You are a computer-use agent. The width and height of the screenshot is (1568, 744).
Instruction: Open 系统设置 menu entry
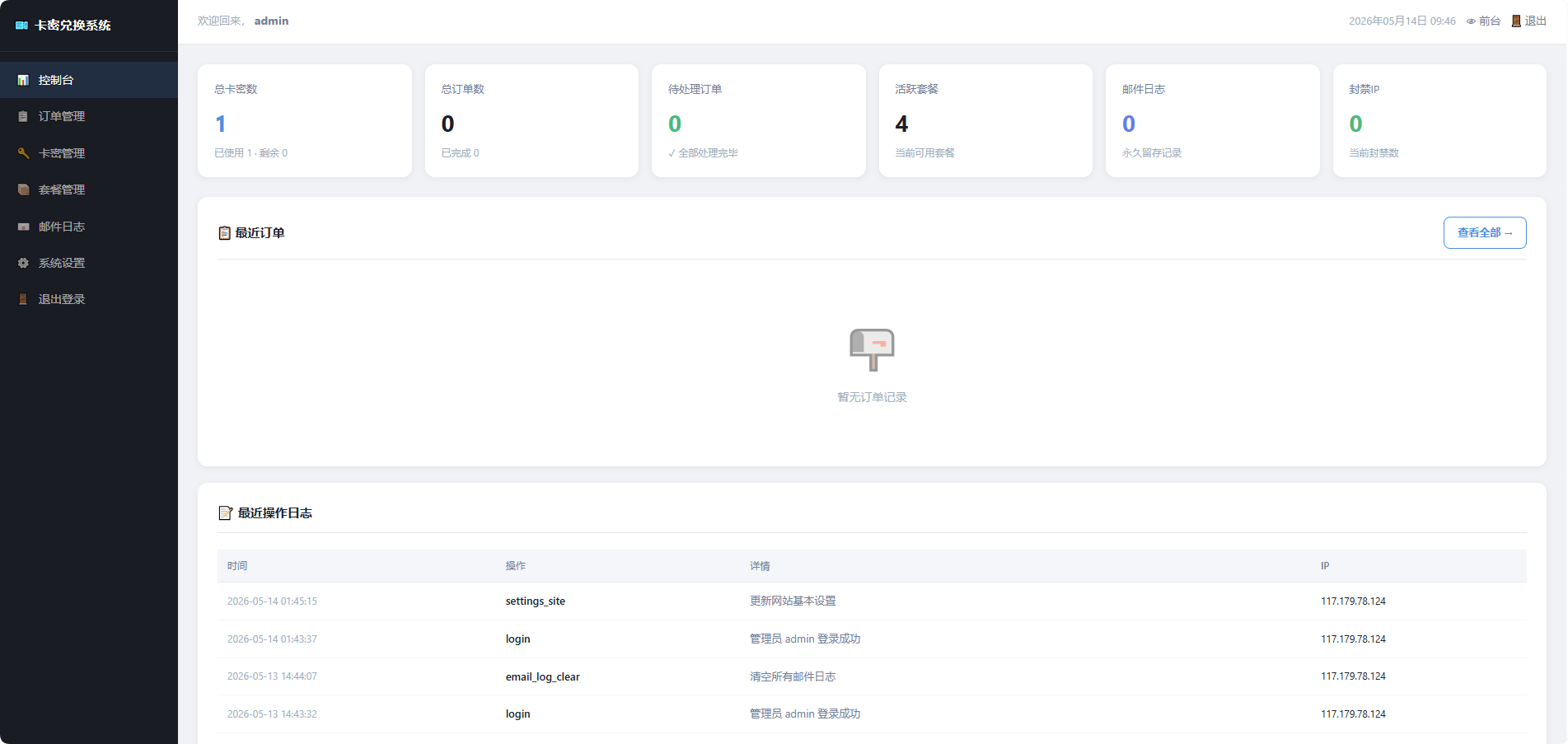(89, 263)
